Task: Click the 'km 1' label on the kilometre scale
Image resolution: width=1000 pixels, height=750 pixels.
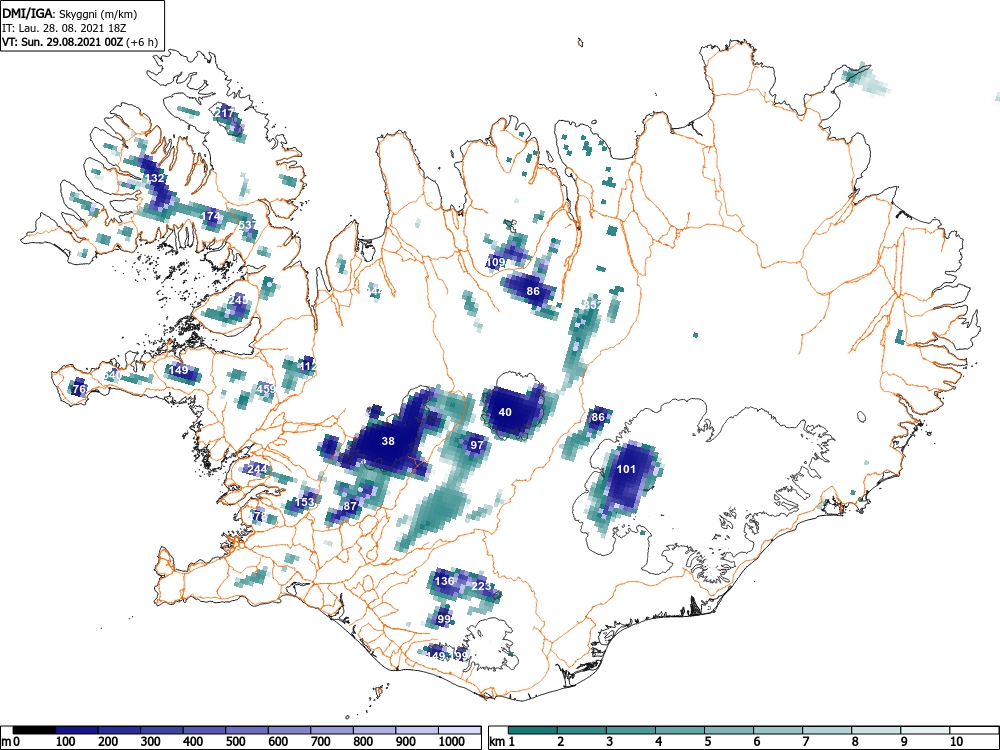Action: pyautogui.click(x=502, y=742)
